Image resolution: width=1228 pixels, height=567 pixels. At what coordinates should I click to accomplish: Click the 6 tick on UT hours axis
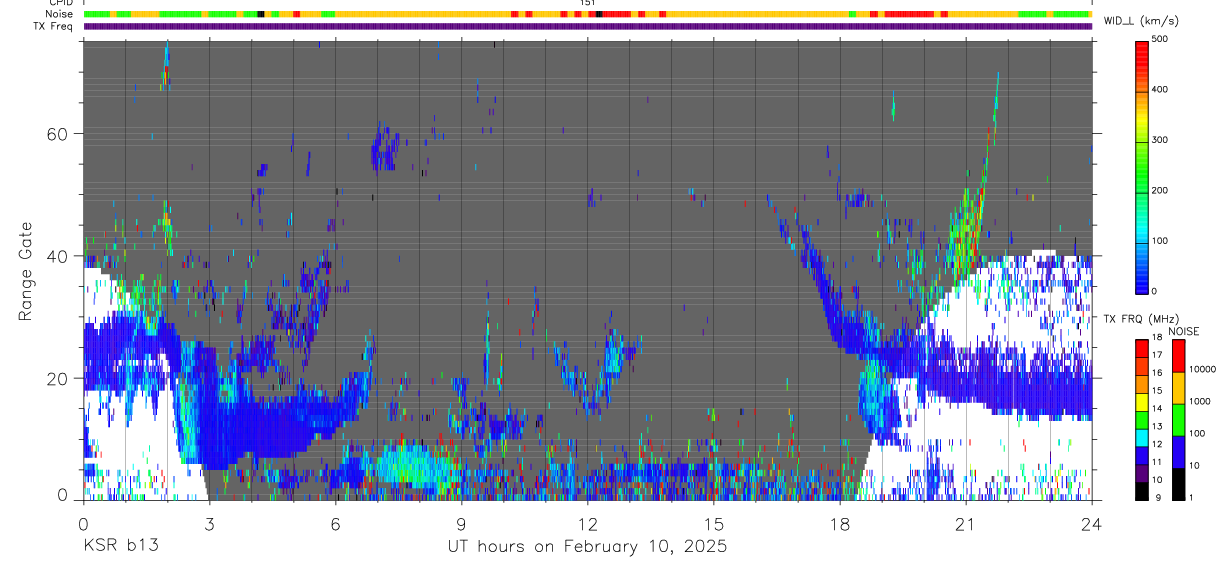coord(335,522)
